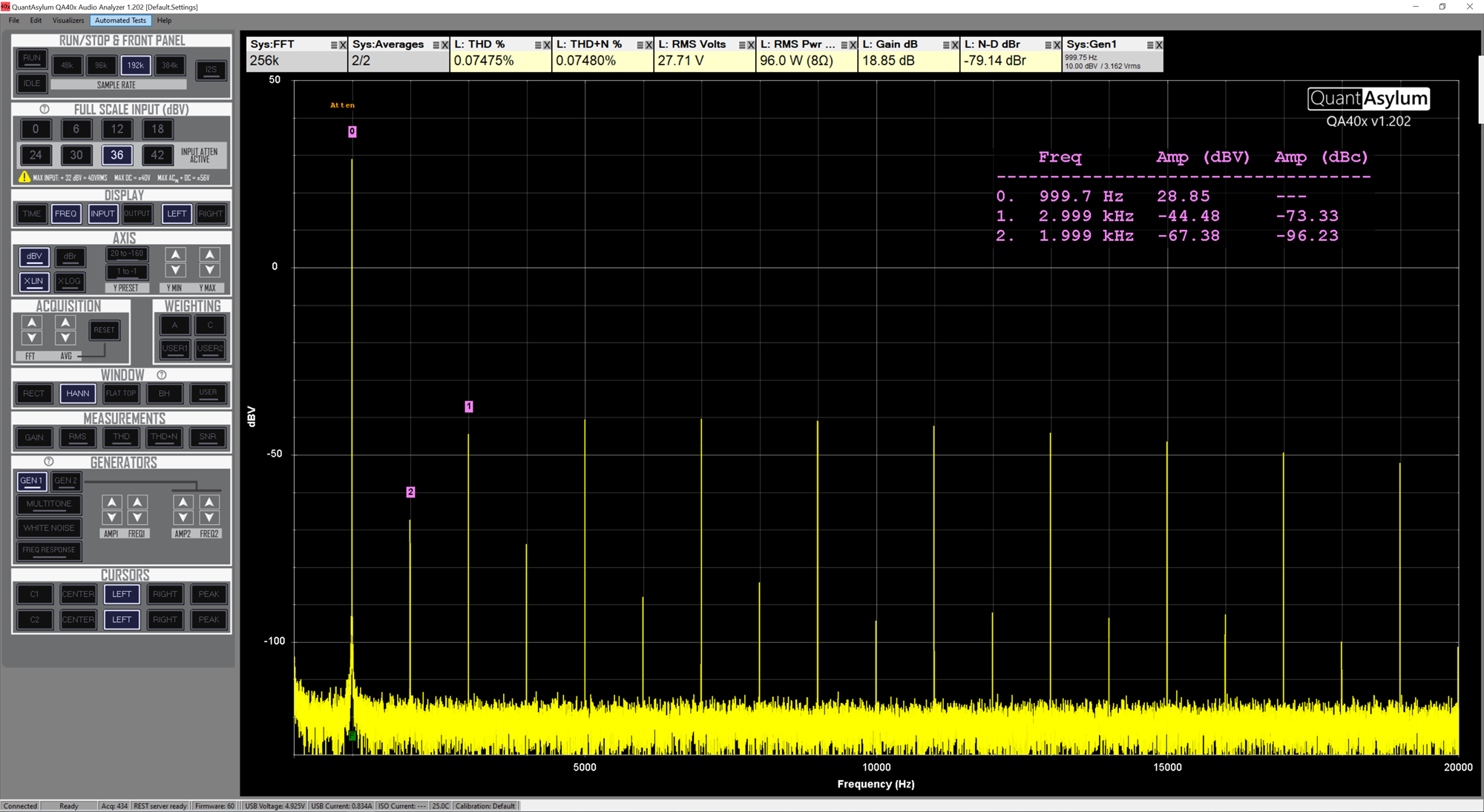1484x812 pixels.
Task: Click the Full Scale Input help icon
Action: click(x=45, y=109)
